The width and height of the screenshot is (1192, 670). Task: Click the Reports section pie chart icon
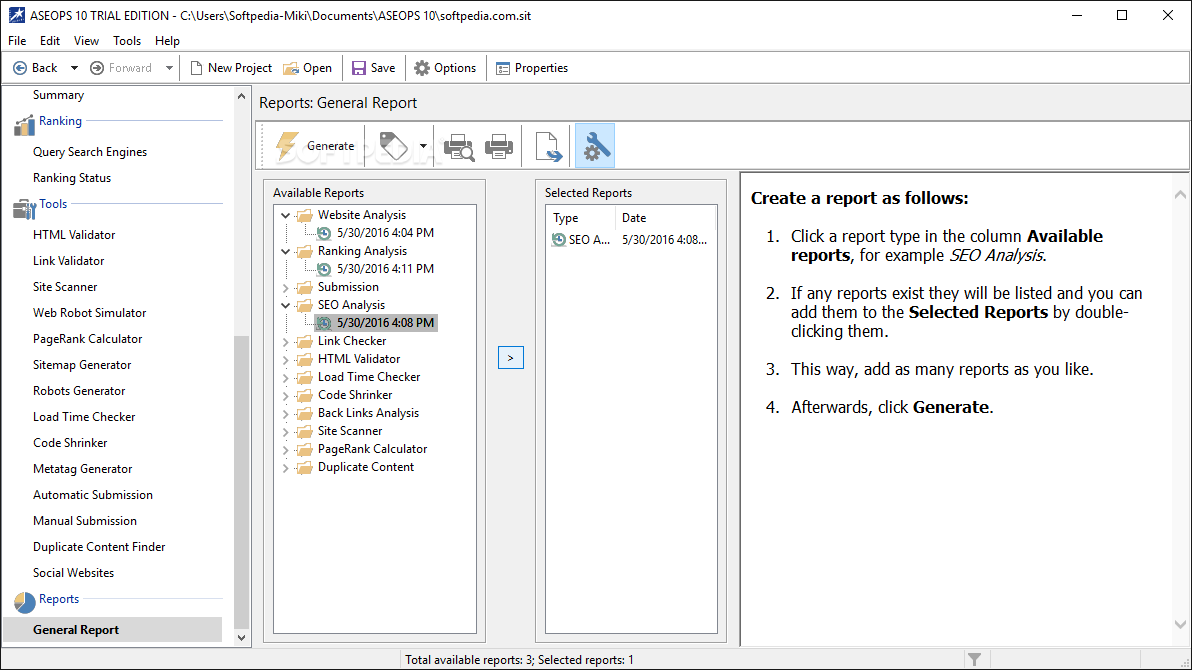click(24, 602)
